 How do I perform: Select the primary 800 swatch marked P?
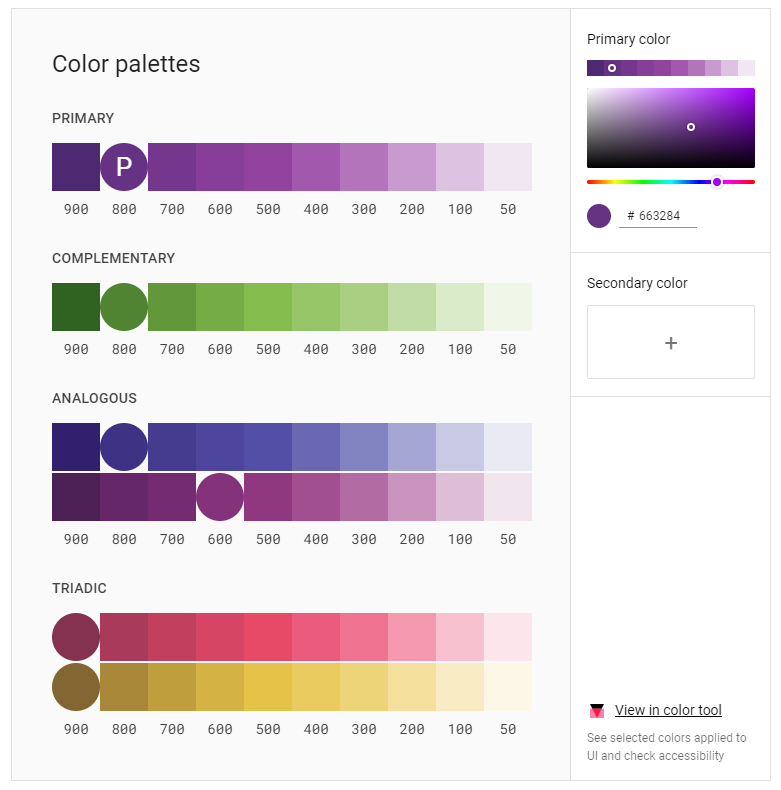coord(124,167)
